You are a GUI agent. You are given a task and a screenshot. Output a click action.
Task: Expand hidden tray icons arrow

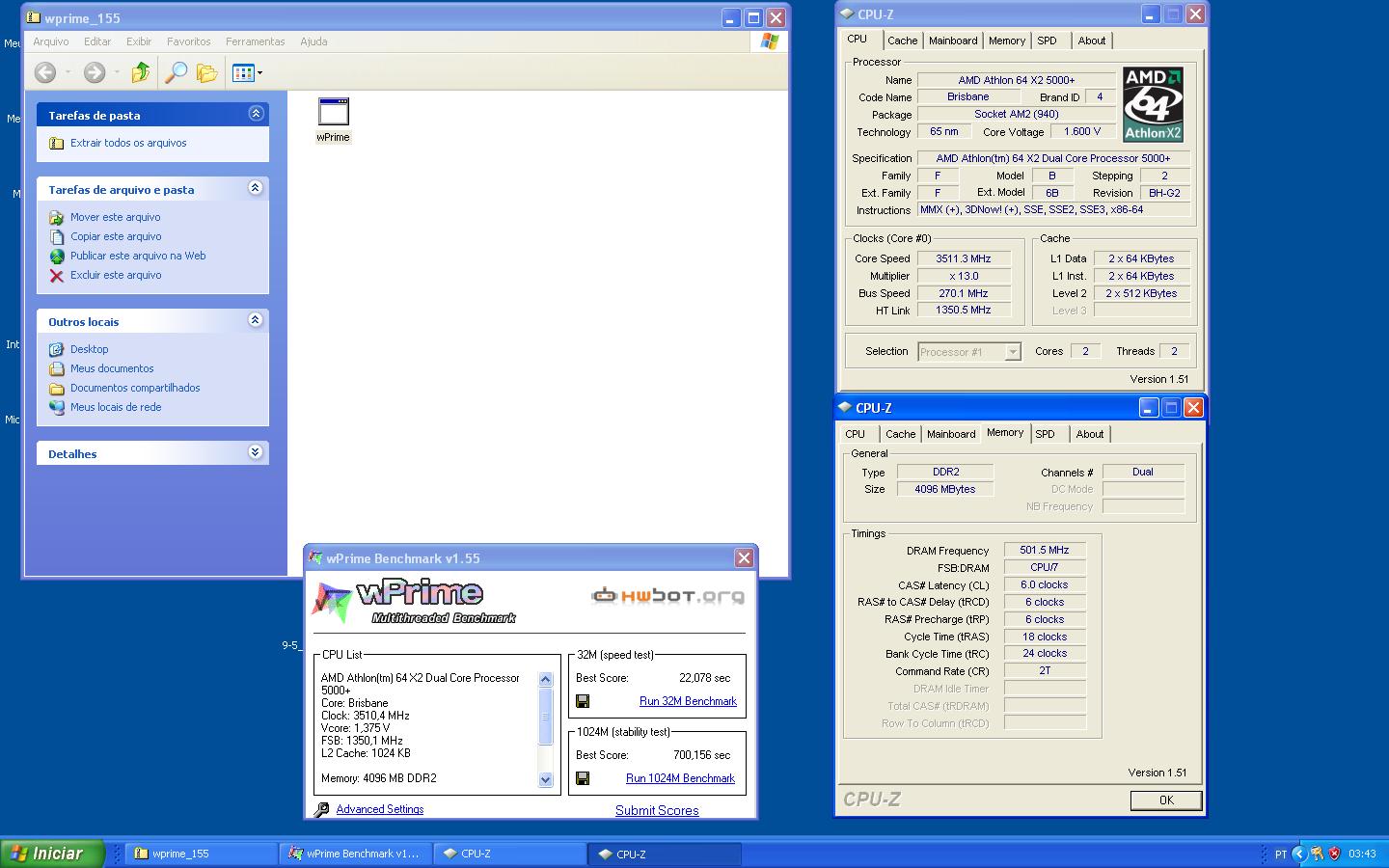pos(1298,854)
